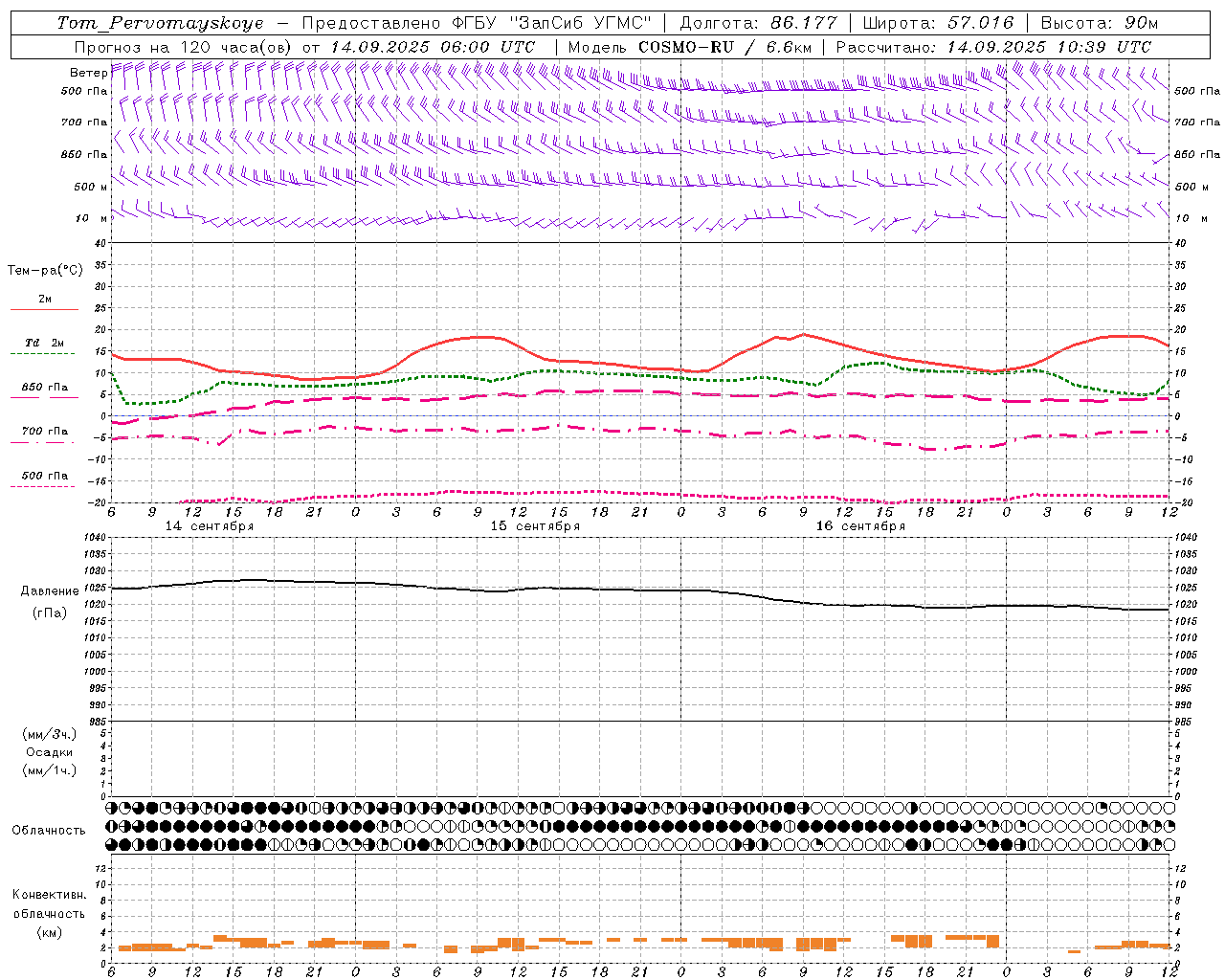This screenshot has width=1225, height=980.
Task: Select the model name "COSMO-RU / 6.6км"
Action: point(725,47)
